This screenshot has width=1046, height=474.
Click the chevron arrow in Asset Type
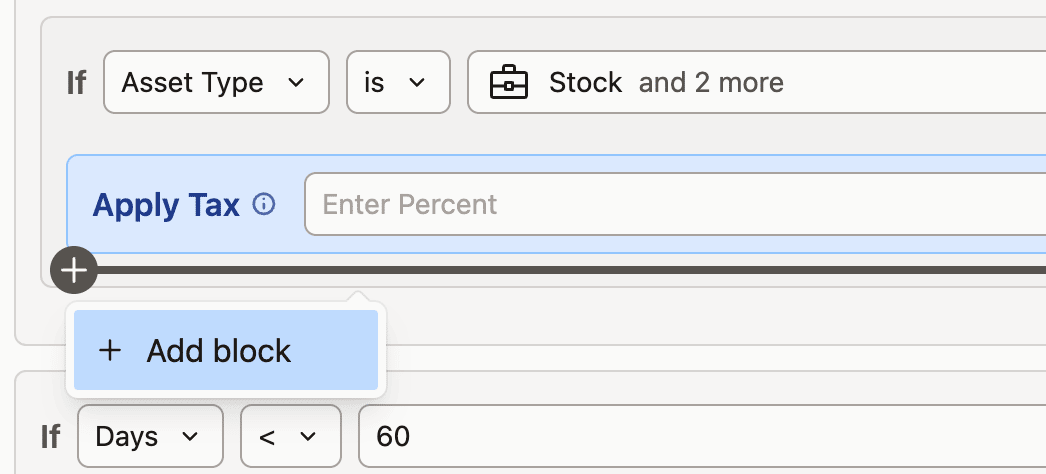[296, 83]
